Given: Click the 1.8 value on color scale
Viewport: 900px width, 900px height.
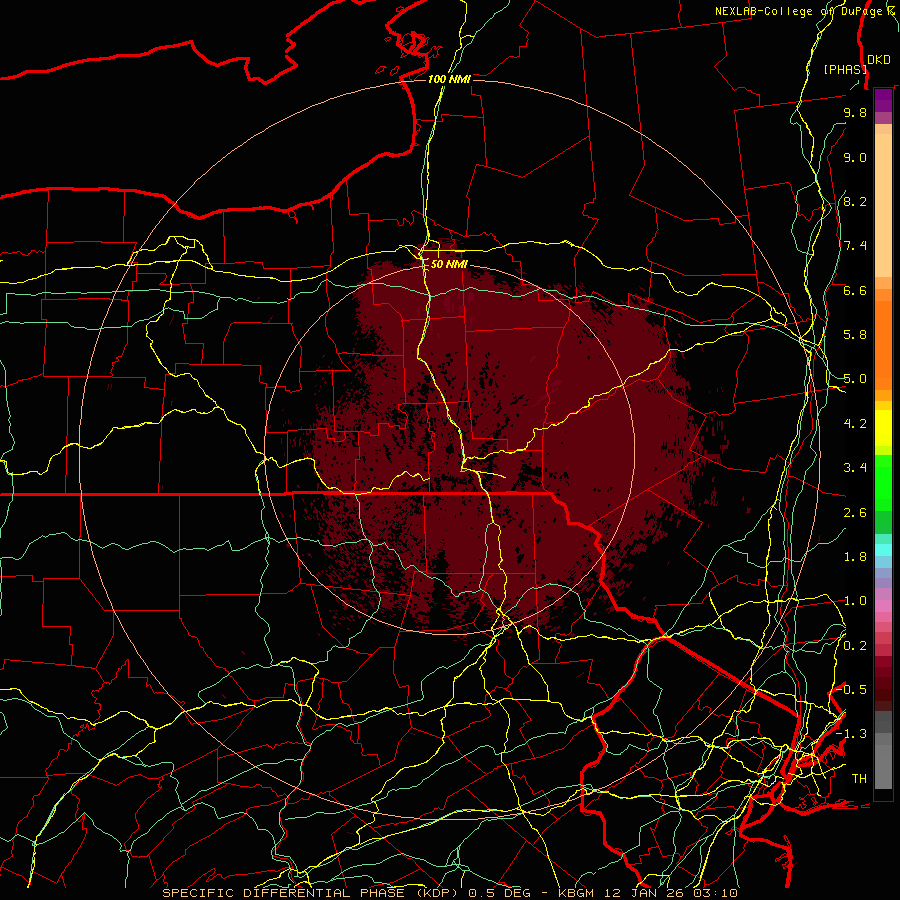Looking at the screenshot, I should click(855, 557).
